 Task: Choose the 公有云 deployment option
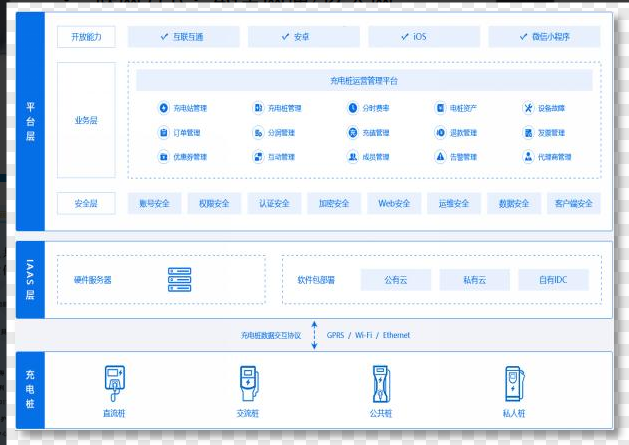click(396, 280)
